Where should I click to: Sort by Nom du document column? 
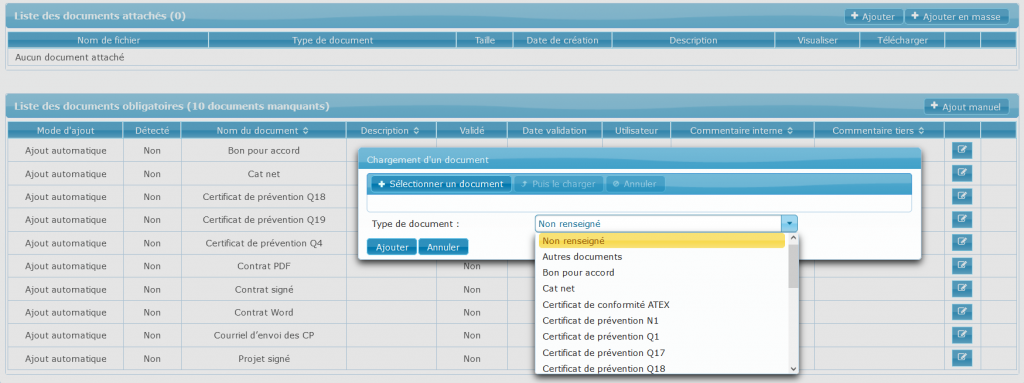(263, 131)
